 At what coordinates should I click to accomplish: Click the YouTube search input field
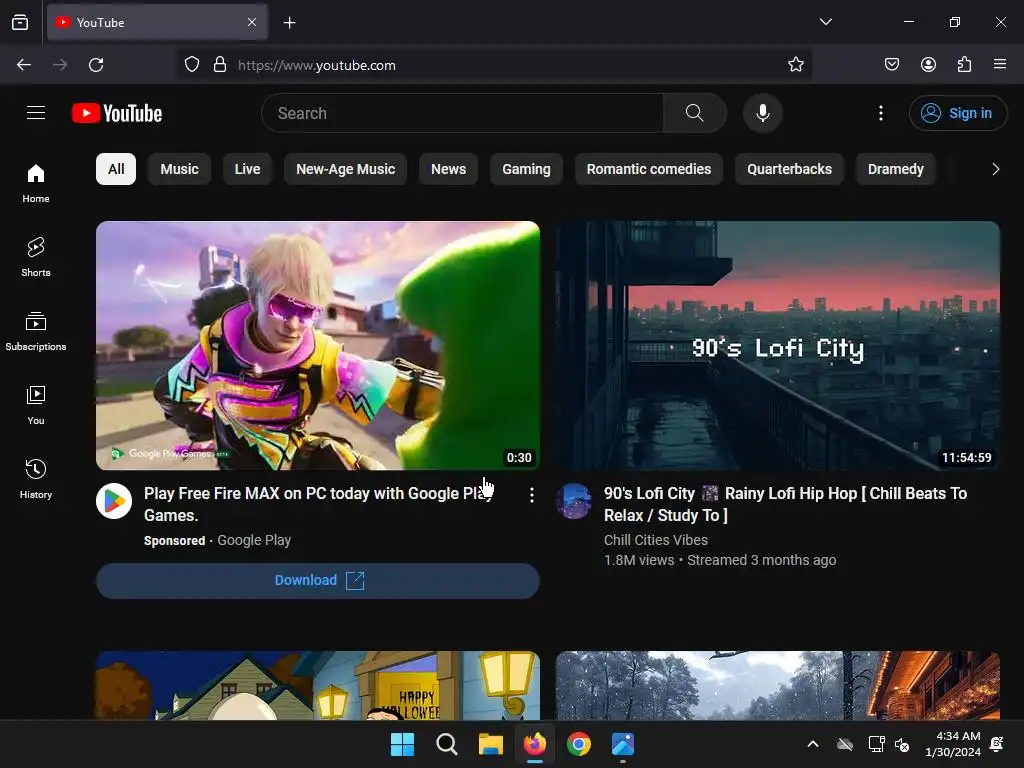[x=462, y=113]
